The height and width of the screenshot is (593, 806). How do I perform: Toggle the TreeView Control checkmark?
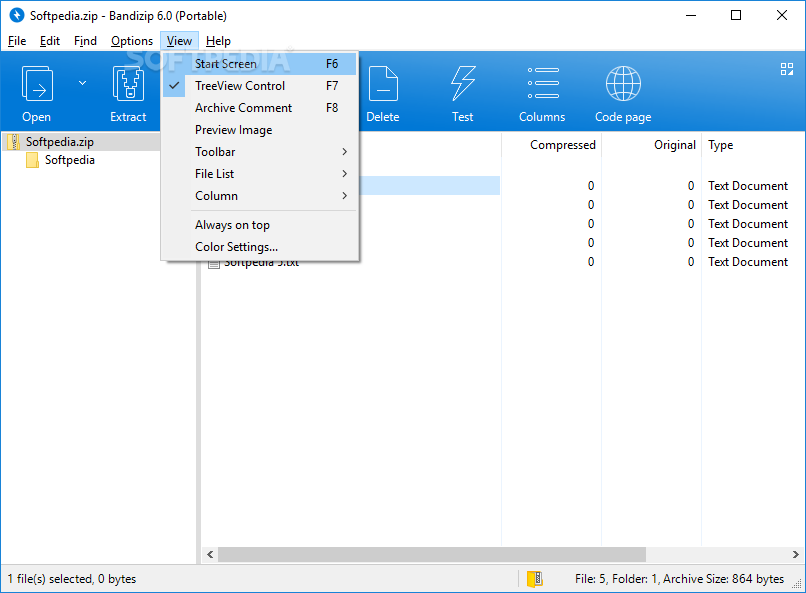click(174, 86)
